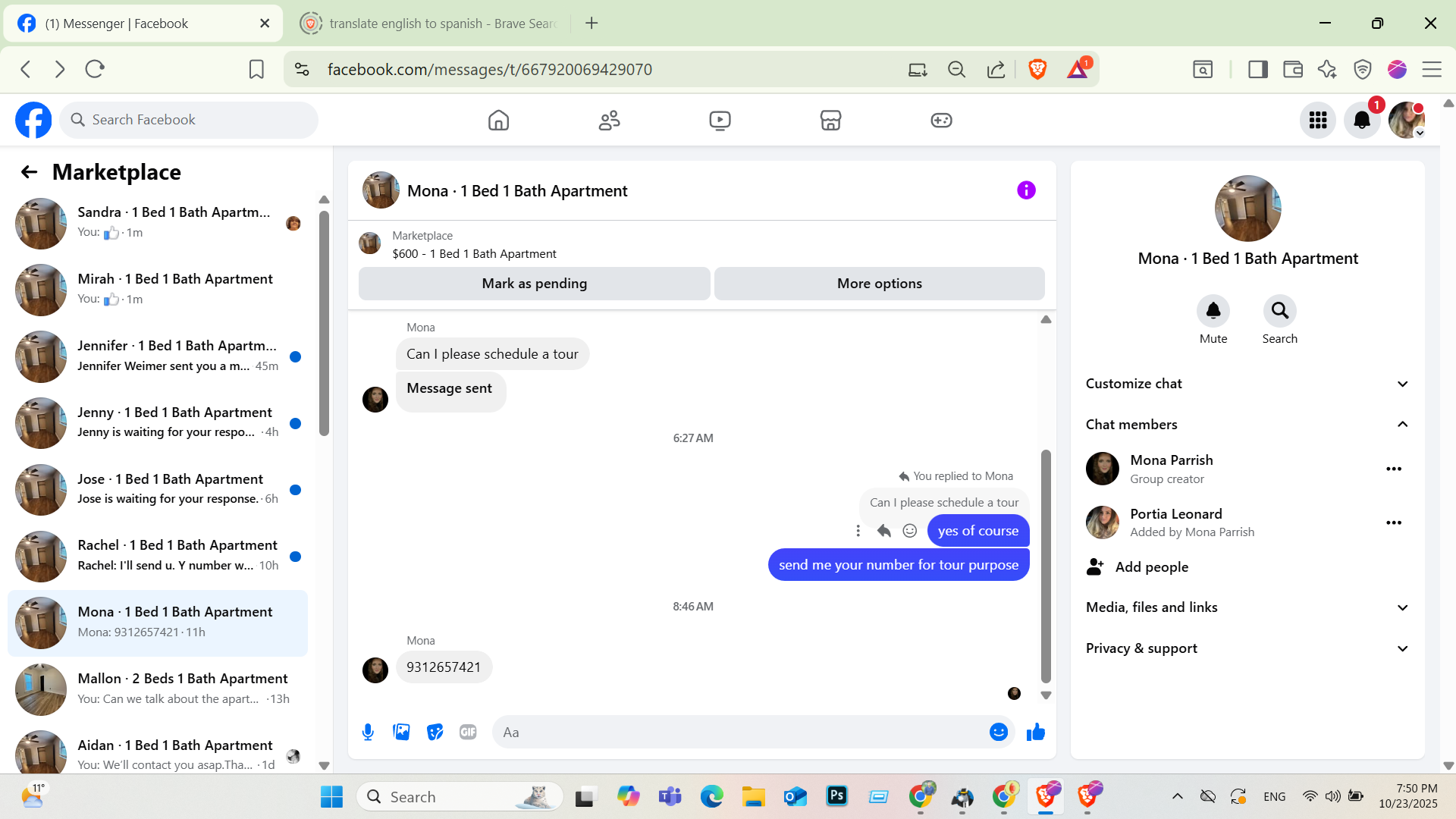Toggle Brave Shields lion icon
This screenshot has height=819, width=1456.
coord(1037,70)
